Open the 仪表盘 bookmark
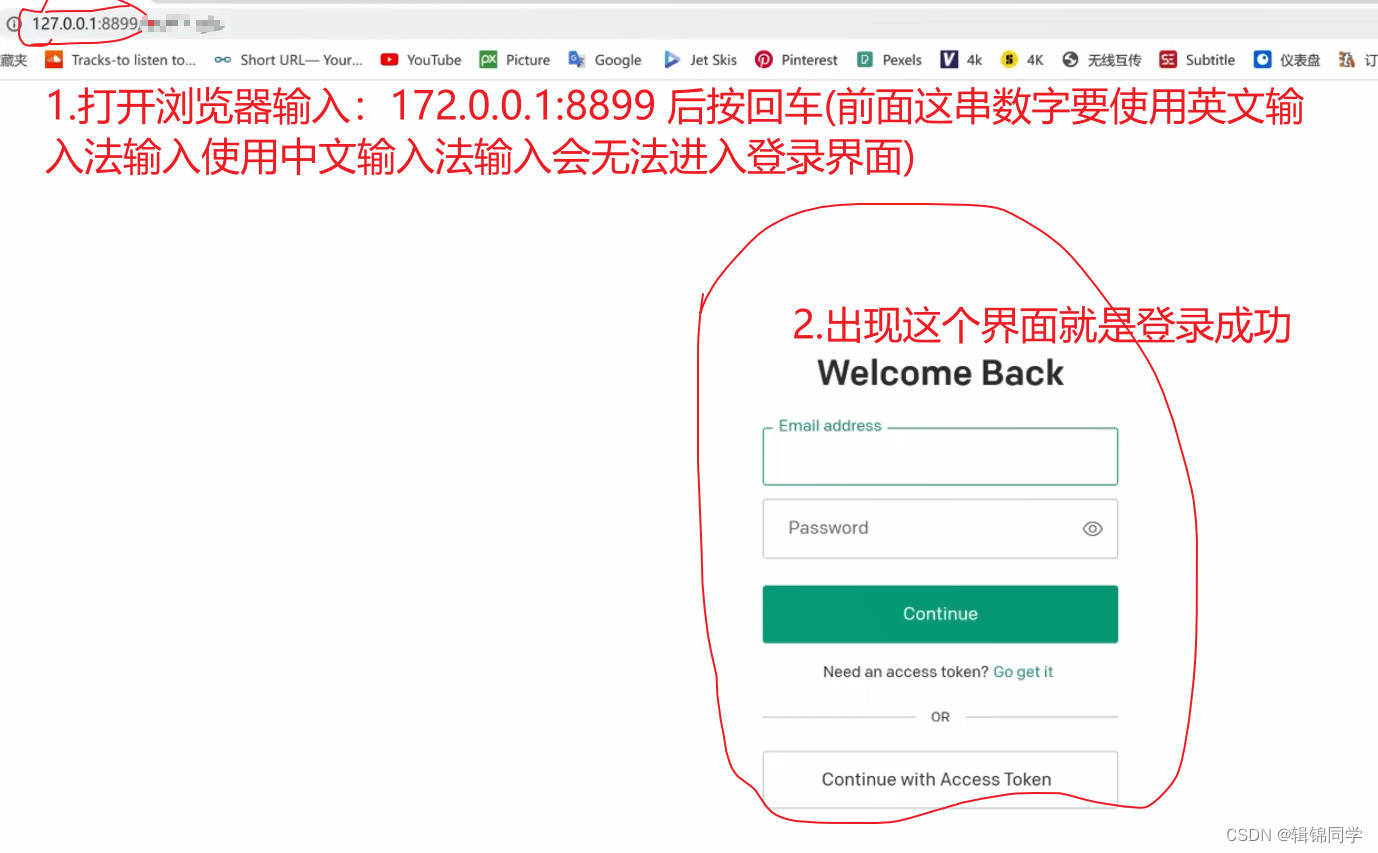 tap(1287, 60)
